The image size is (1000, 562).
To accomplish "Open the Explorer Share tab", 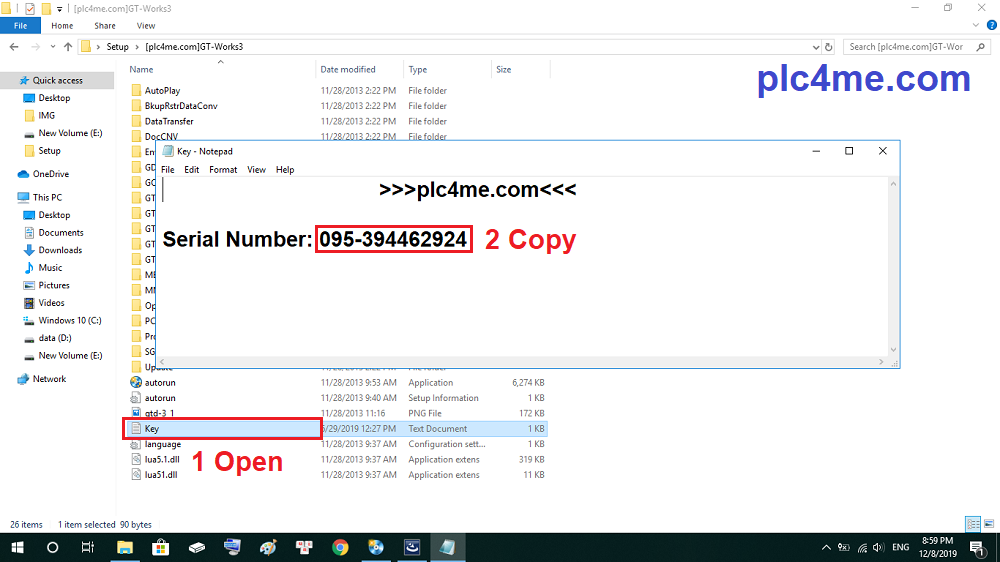I will (105, 26).
